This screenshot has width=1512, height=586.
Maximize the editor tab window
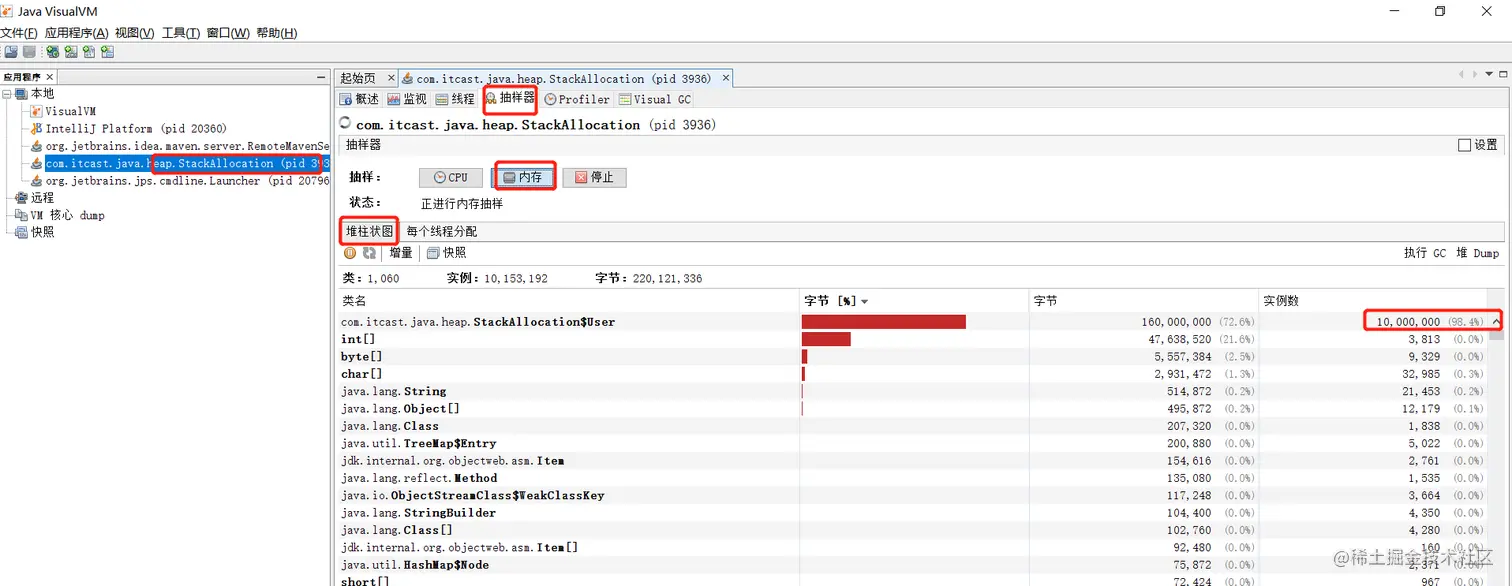click(x=1501, y=75)
